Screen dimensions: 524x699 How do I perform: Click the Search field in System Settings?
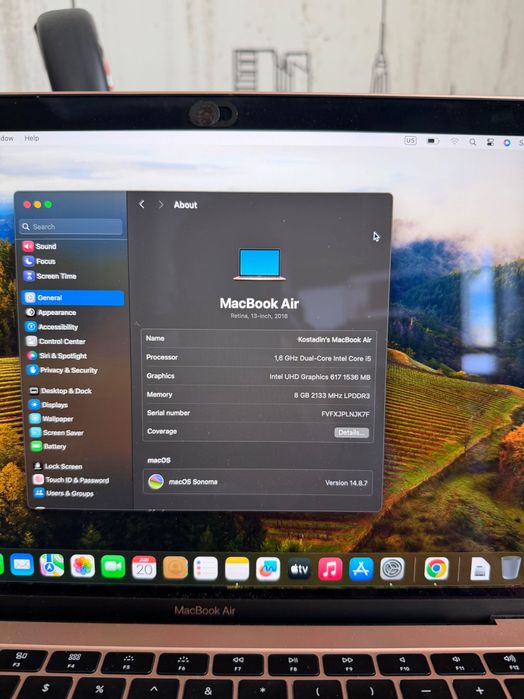[x=71, y=226]
